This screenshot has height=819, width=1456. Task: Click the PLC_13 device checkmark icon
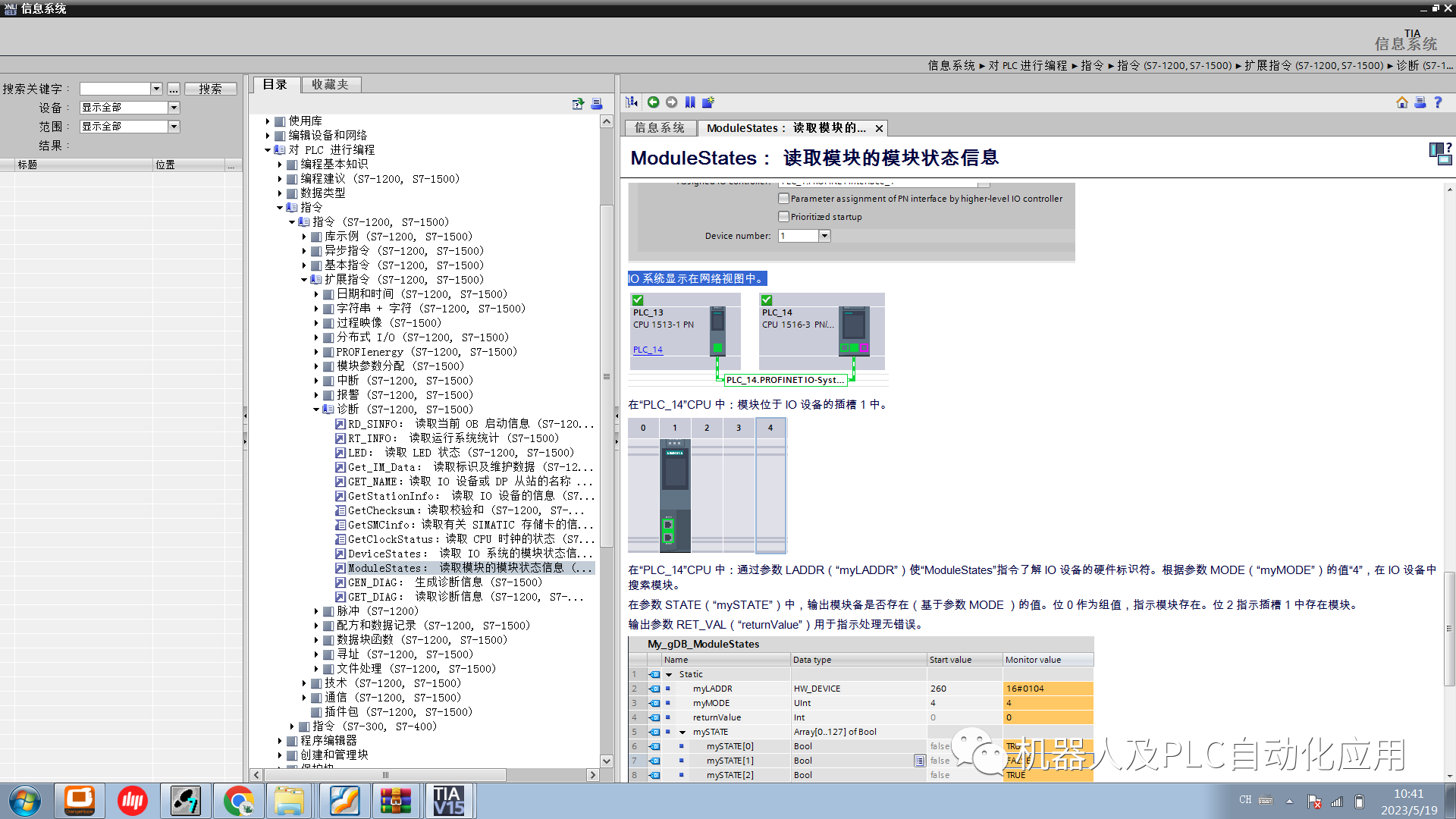click(x=638, y=300)
